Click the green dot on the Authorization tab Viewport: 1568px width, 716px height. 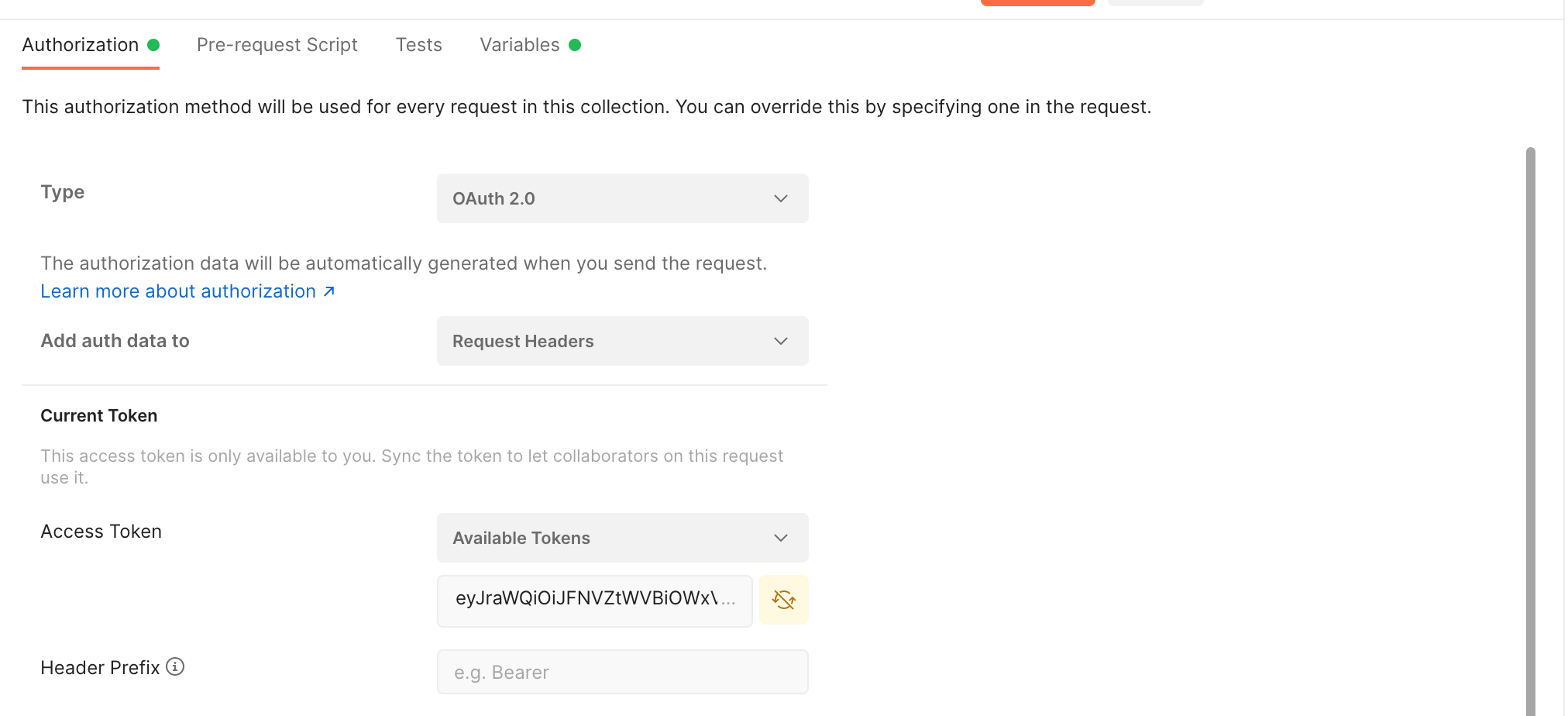click(154, 45)
